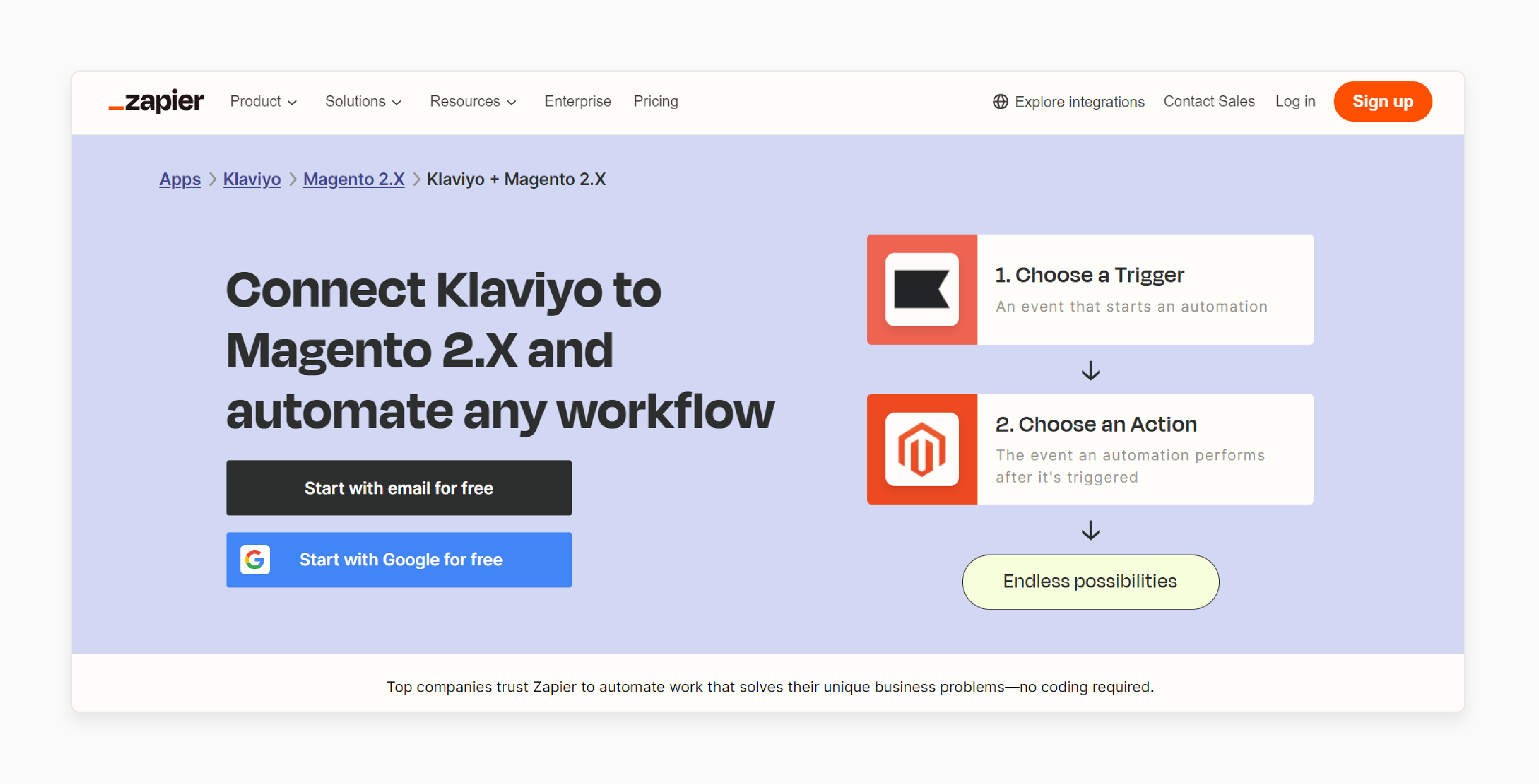This screenshot has width=1539, height=784.
Task: Click the 'Klaviyo + Magento 2.X' breadcrumb text
Action: click(x=516, y=179)
